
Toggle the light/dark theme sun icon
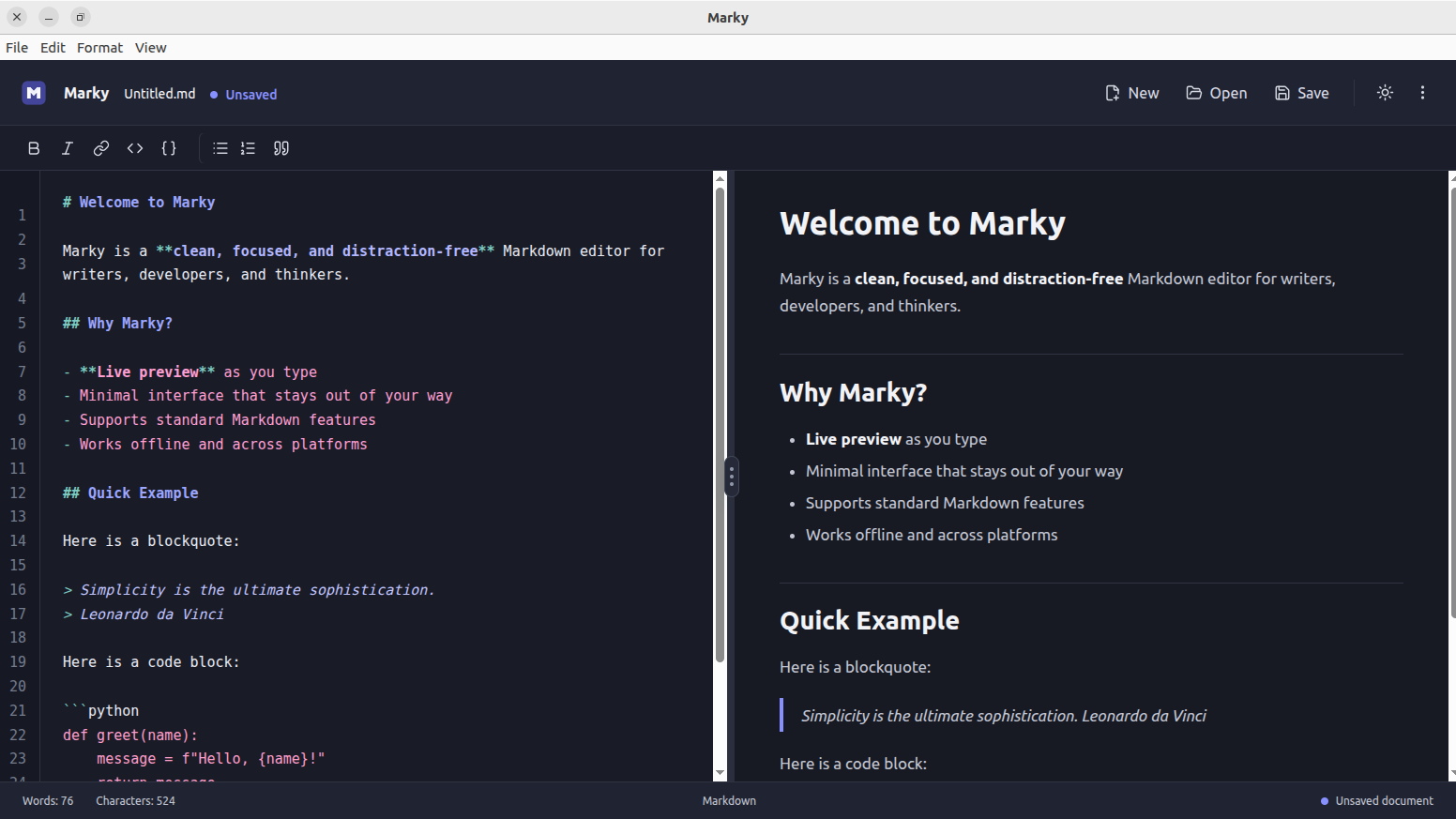click(x=1385, y=93)
